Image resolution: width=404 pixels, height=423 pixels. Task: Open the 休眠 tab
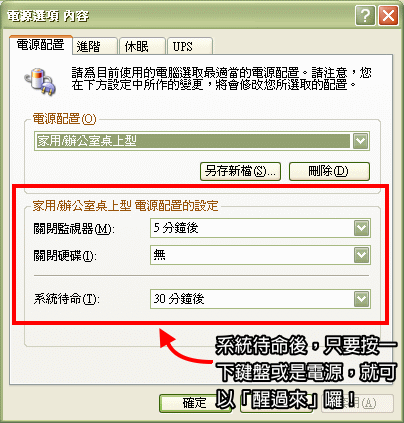click(143, 46)
